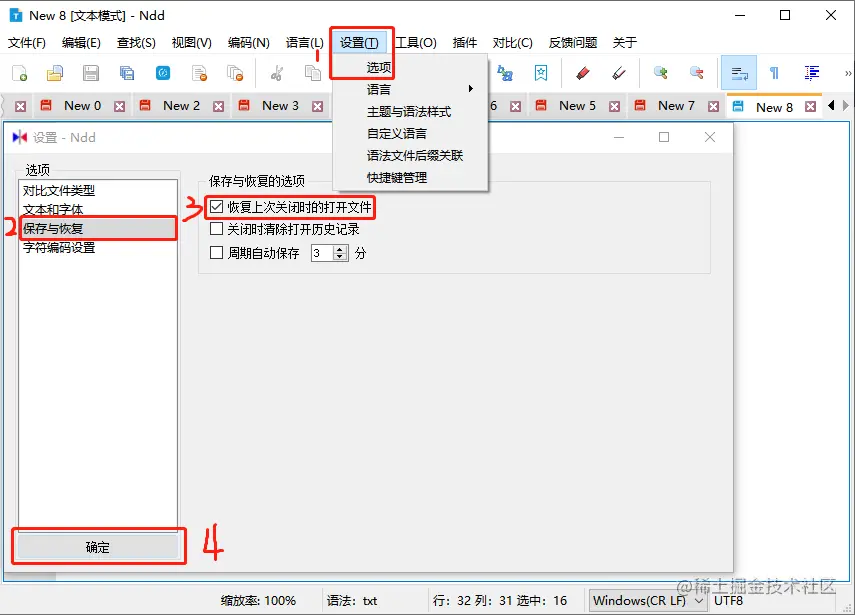This screenshot has height=615, width=855.
Task: Click the Save All toolbar icon
Action: (x=127, y=73)
